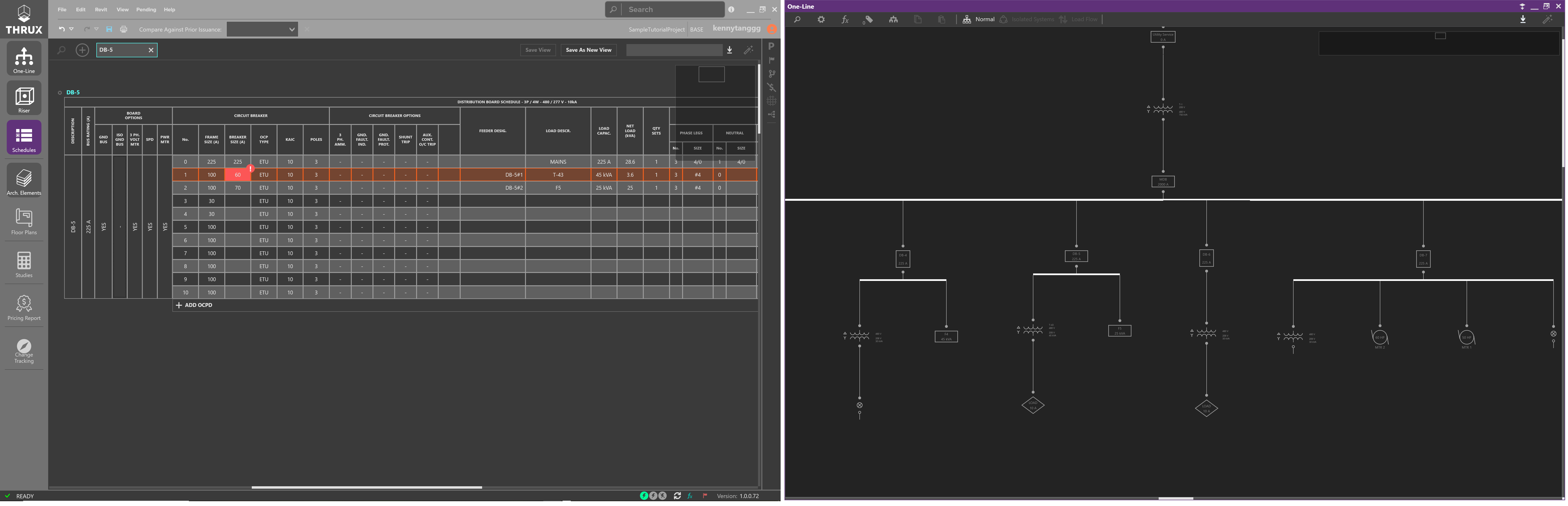Expand the redo history dropdown arrow
Viewport: 1568px width, 506px height.
[x=96, y=29]
